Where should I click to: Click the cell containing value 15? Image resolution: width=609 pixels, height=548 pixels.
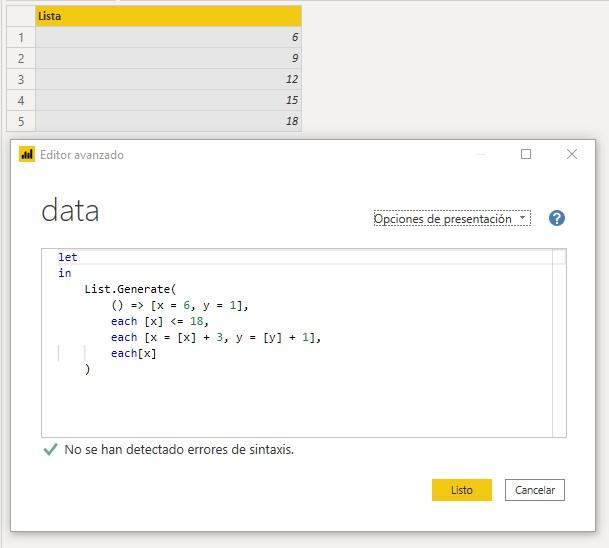[168, 101]
